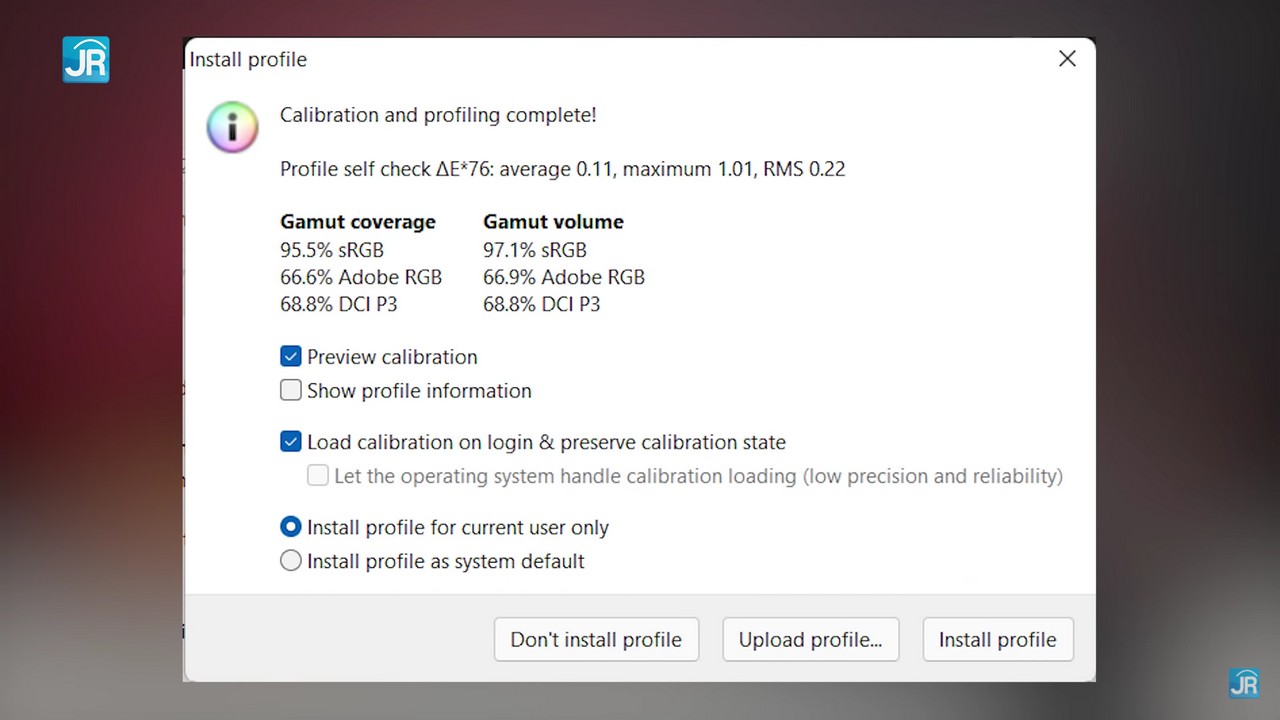The image size is (1280, 720).
Task: Click the Calibration and profiling complete message
Action: [x=438, y=115]
